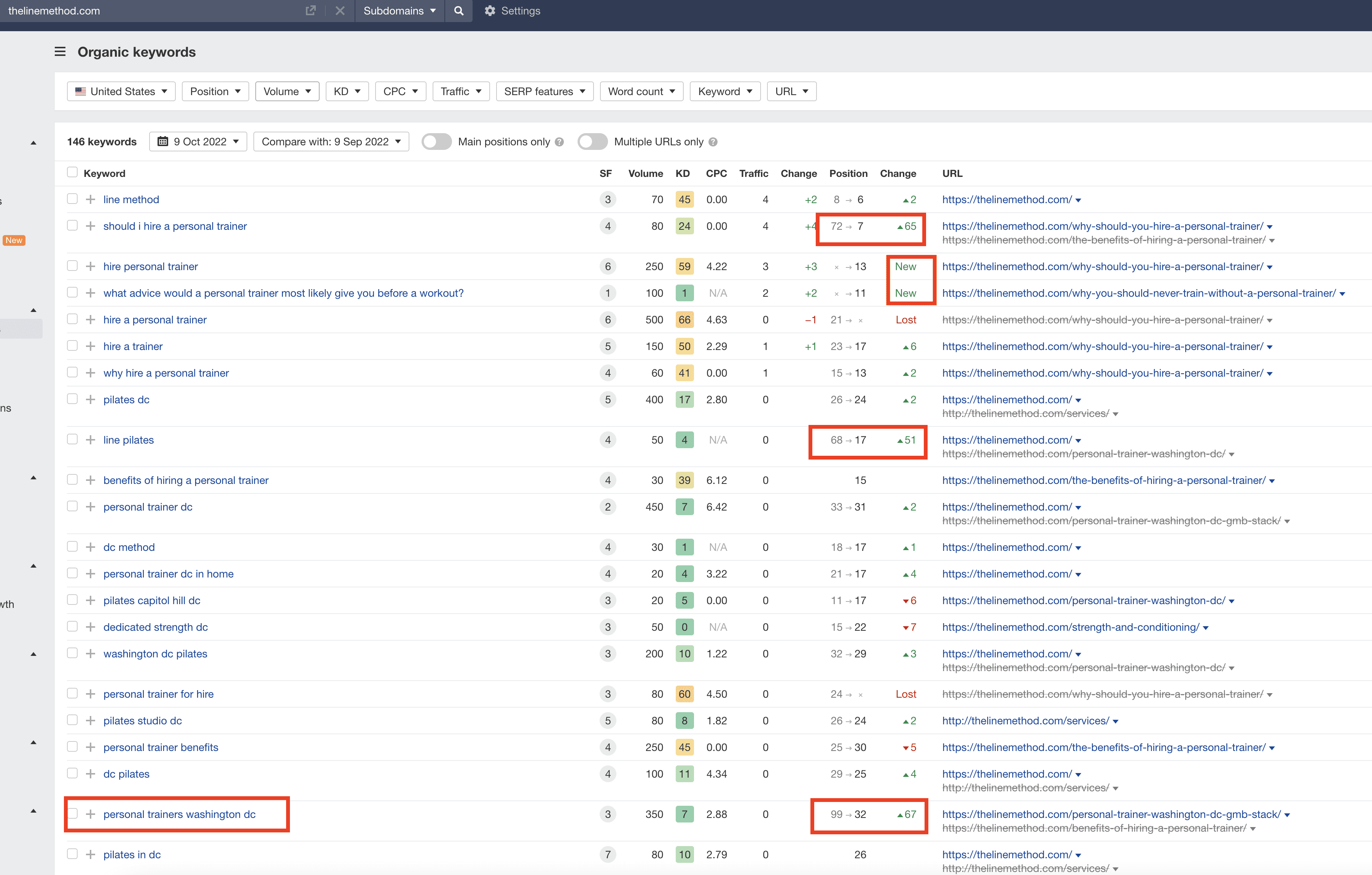Viewport: 1372px width, 875px height.
Task: Expand the SERP features filter
Action: tap(544, 91)
